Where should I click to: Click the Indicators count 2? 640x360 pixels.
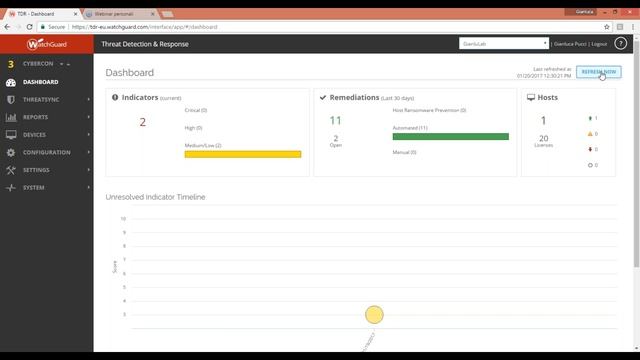coord(142,122)
